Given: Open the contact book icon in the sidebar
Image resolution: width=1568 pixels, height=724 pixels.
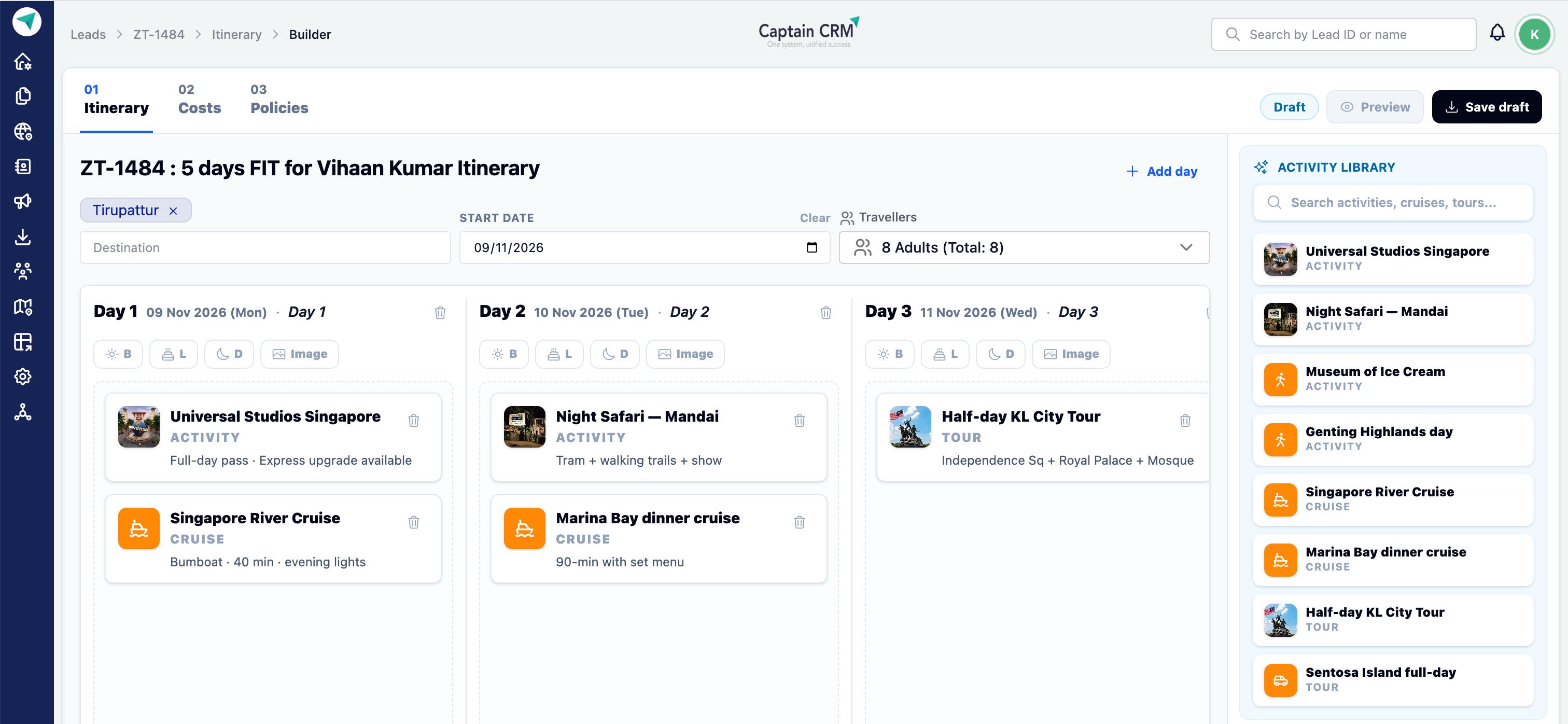Looking at the screenshot, I should 23,166.
